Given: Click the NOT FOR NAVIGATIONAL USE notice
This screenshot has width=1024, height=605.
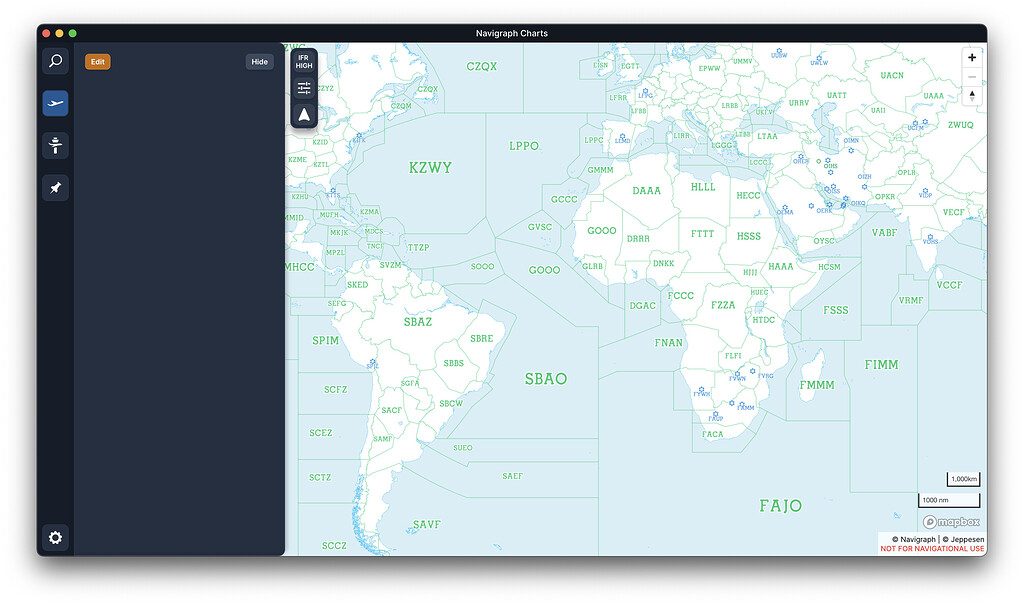Looking at the screenshot, I should [x=932, y=548].
